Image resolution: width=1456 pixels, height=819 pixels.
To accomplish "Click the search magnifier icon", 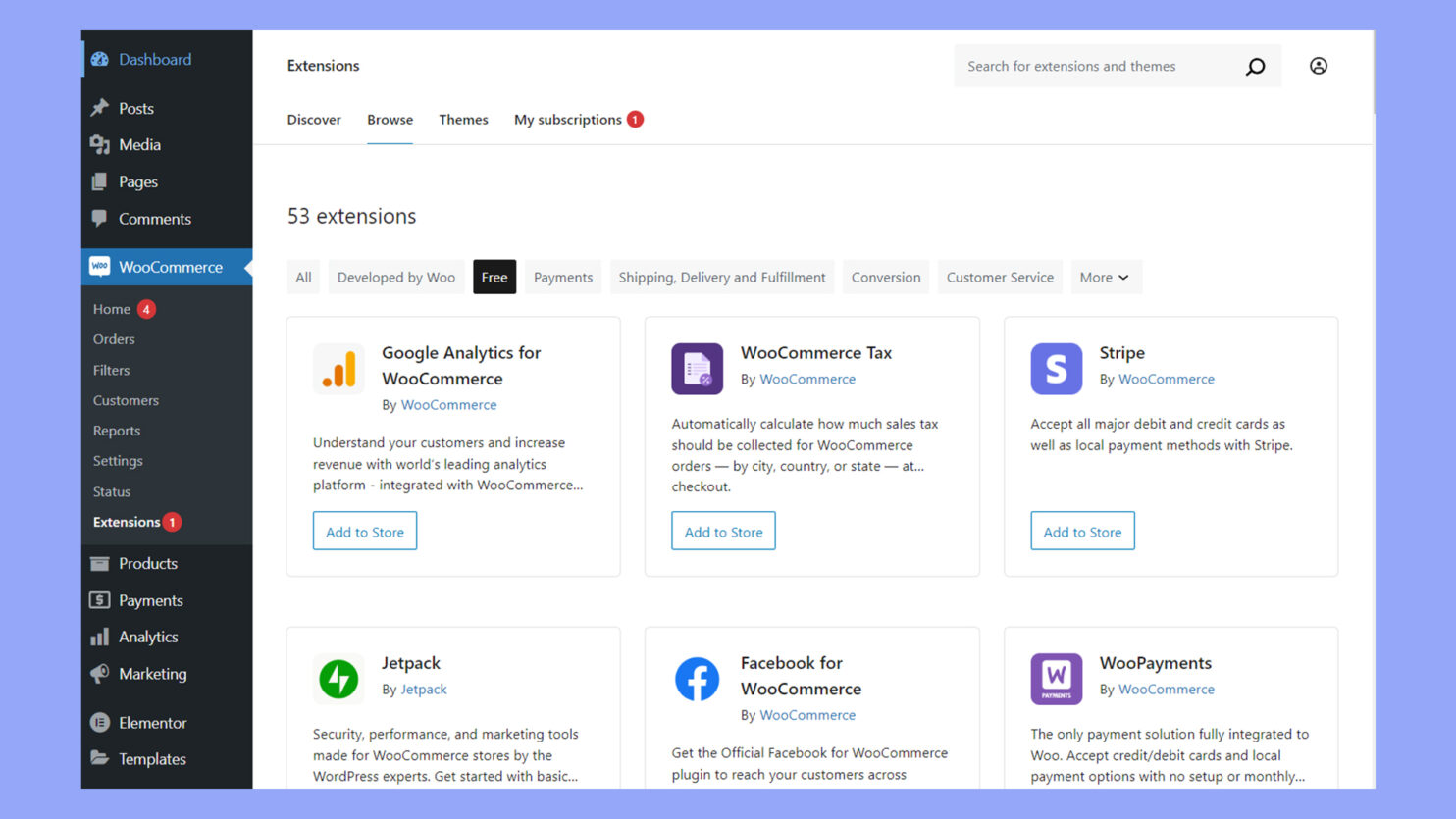I will coord(1255,66).
